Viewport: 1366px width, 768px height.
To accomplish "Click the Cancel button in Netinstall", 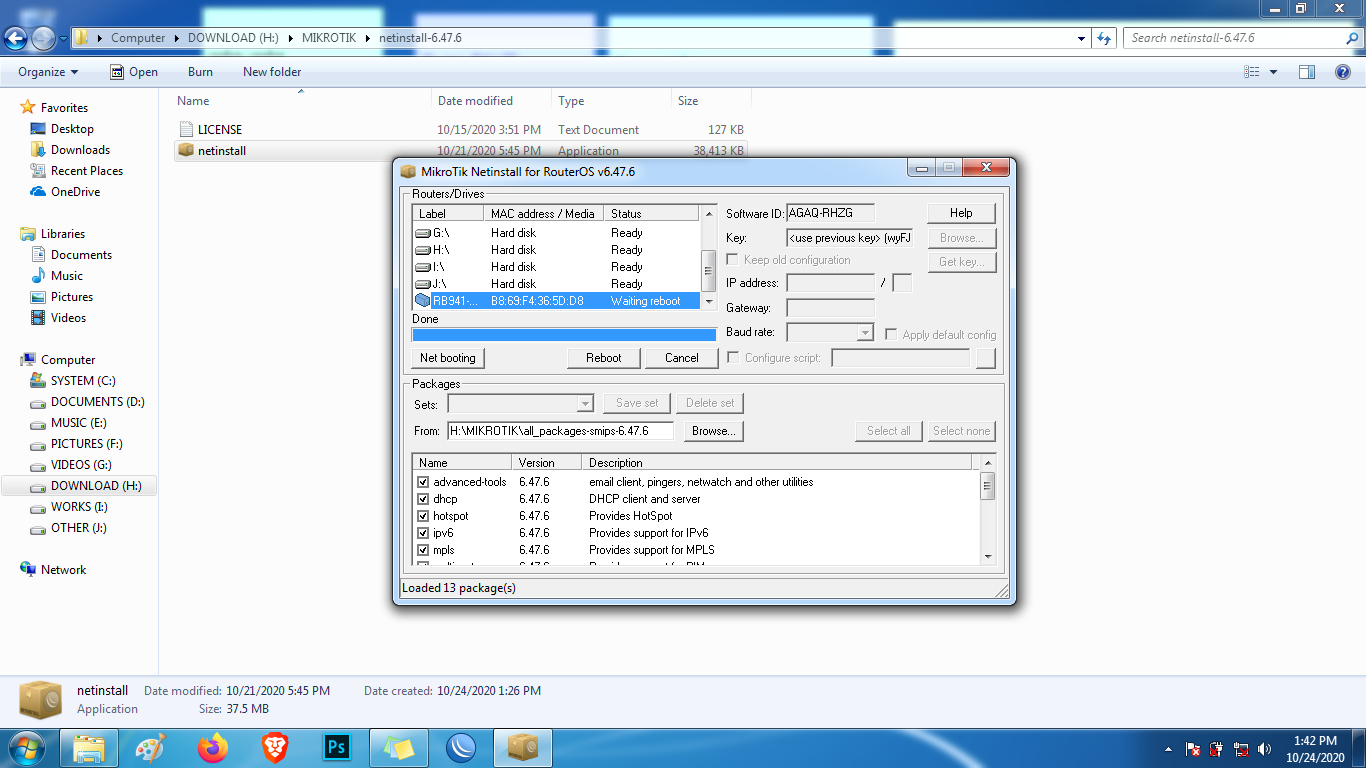I will (681, 358).
